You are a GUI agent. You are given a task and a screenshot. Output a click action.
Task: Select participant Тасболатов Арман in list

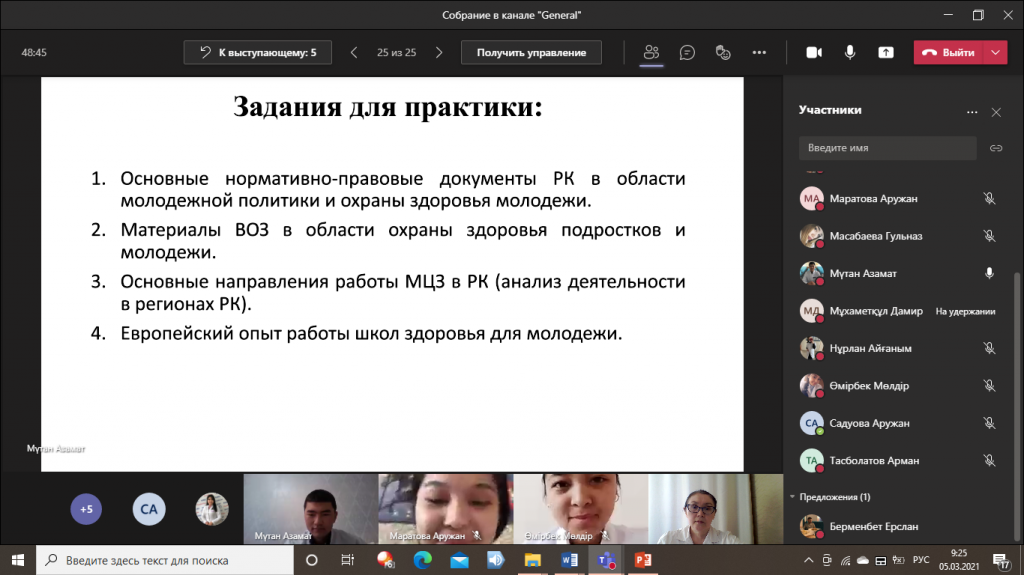point(874,461)
